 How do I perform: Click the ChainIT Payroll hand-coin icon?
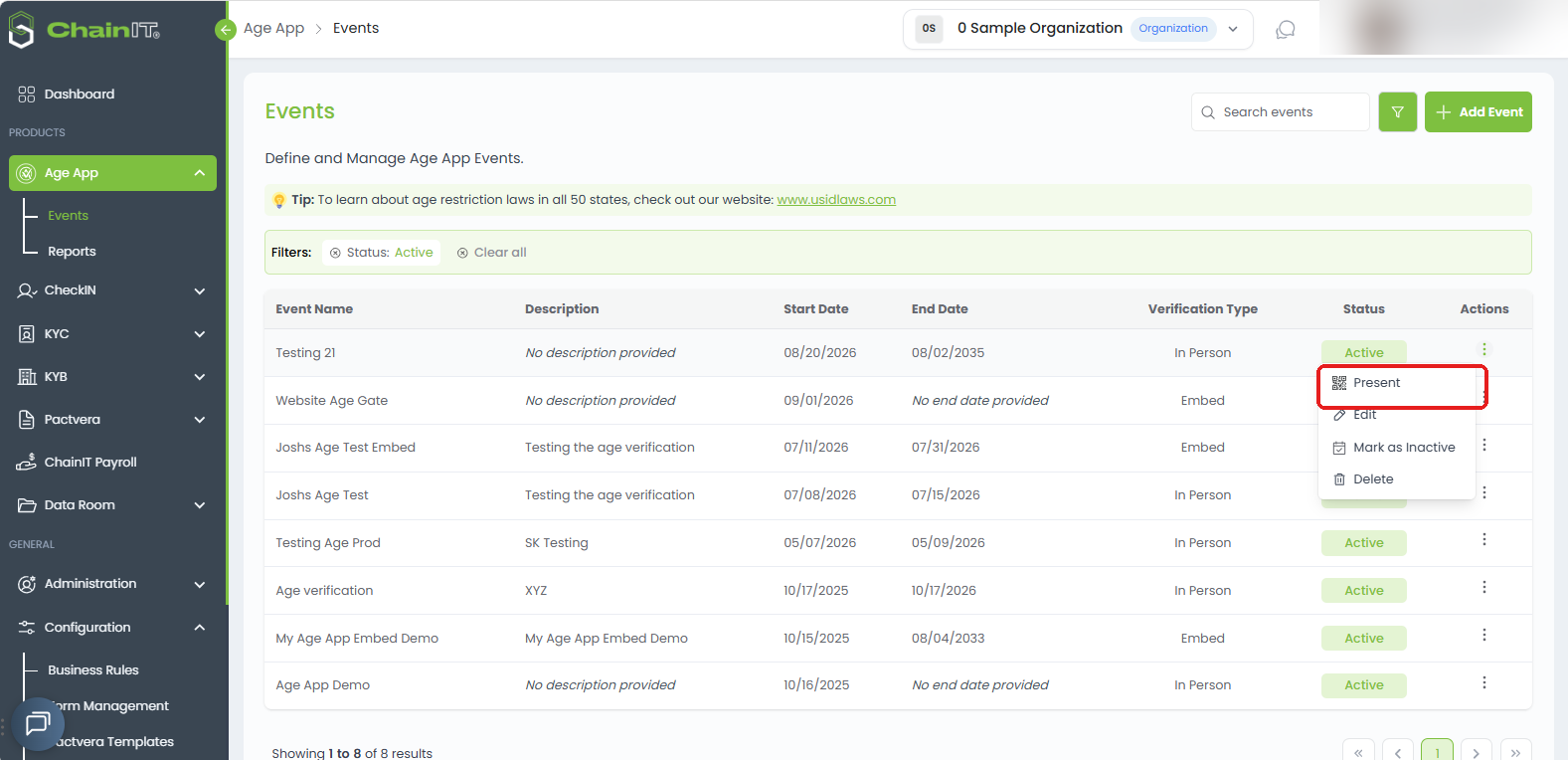(27, 462)
